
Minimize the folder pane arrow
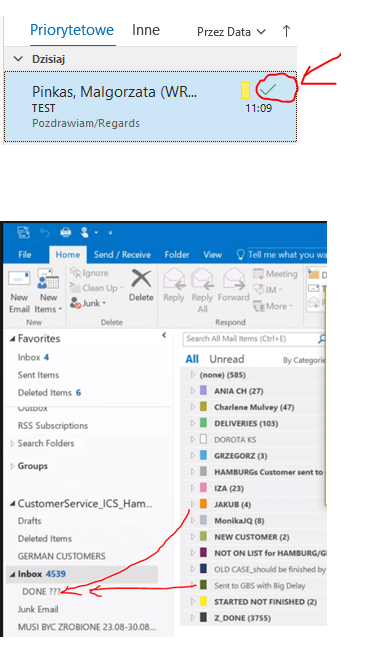(x=164, y=335)
